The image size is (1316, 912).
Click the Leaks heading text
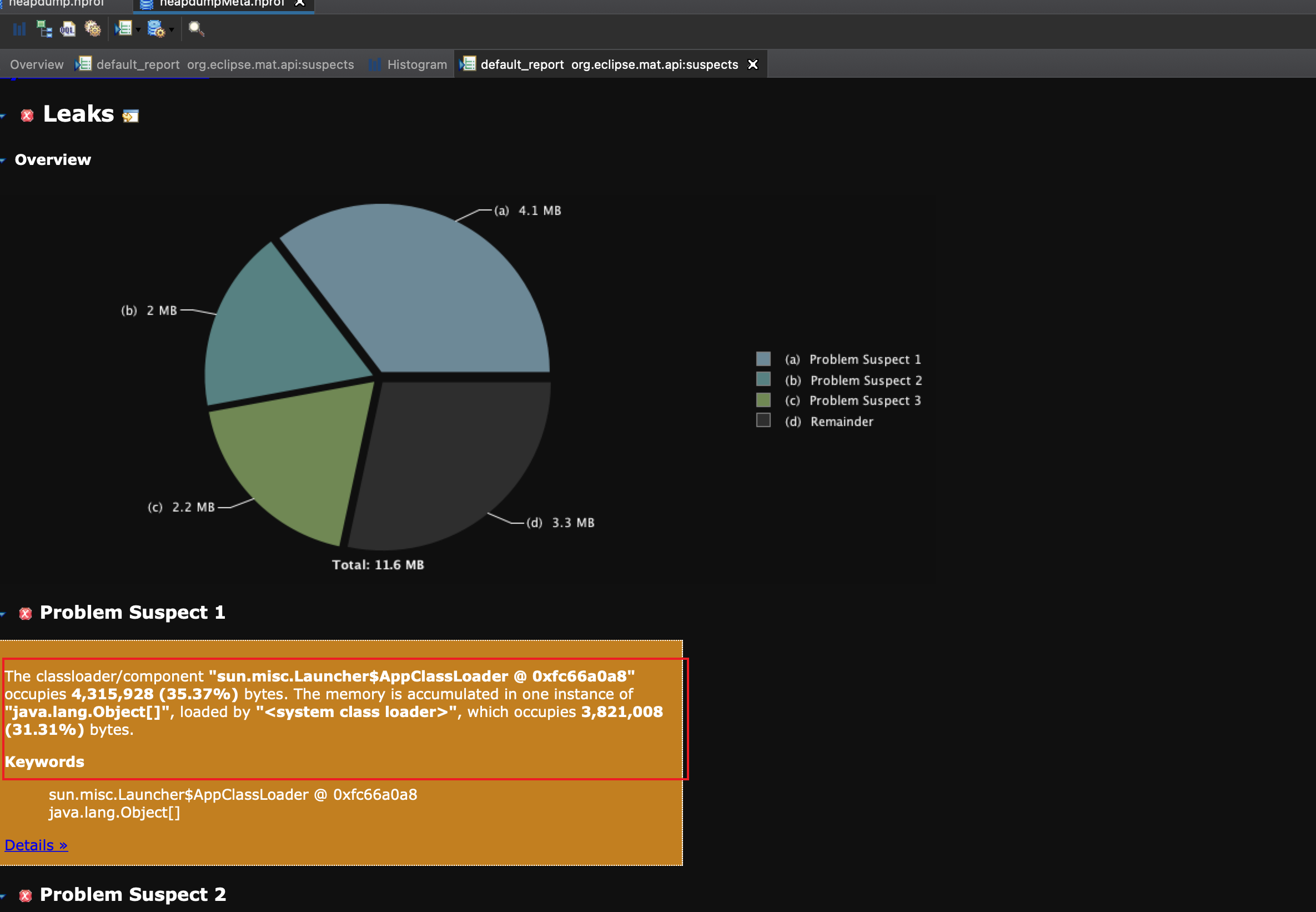pos(79,114)
